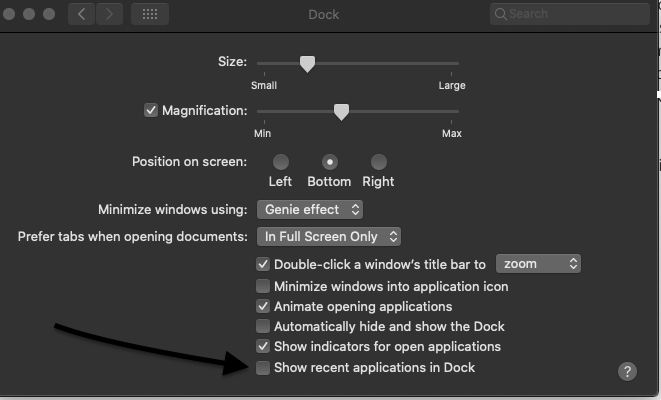The height and width of the screenshot is (400, 661).
Task: Select Left dock position
Action: coord(281,162)
